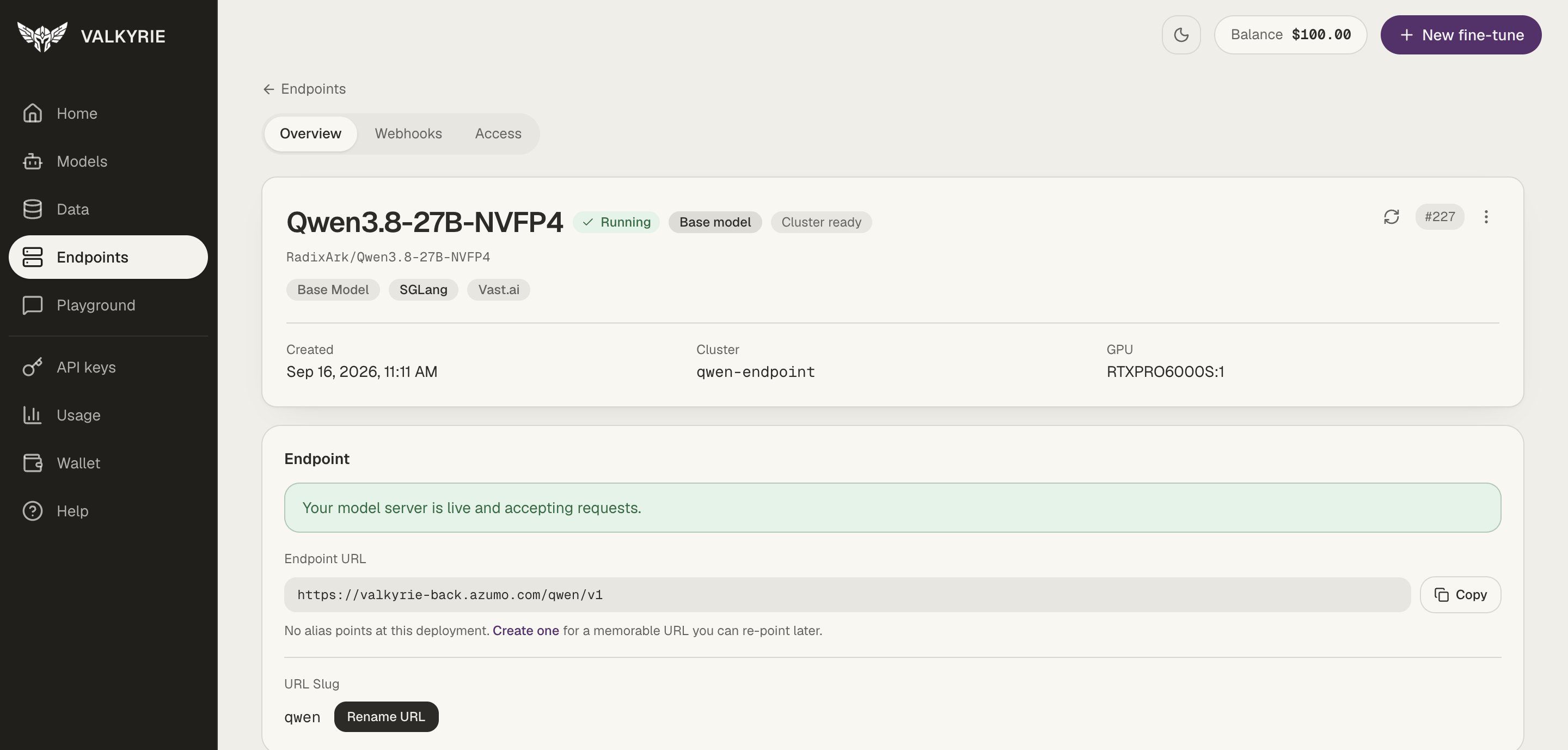The width and height of the screenshot is (1568, 750).
Task: View the Usage statistics page
Action: click(x=108, y=415)
